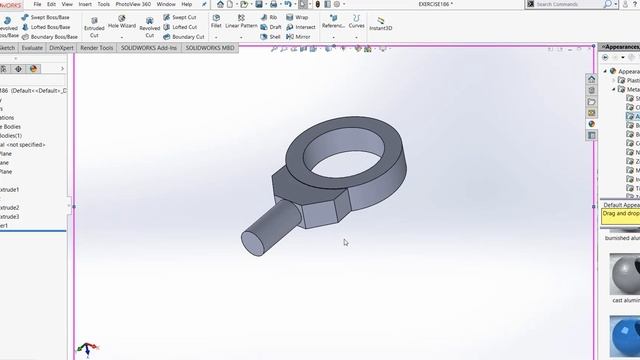This screenshot has width=640, height=360.
Task: Select the Mirror tool
Action: [x=298, y=37]
